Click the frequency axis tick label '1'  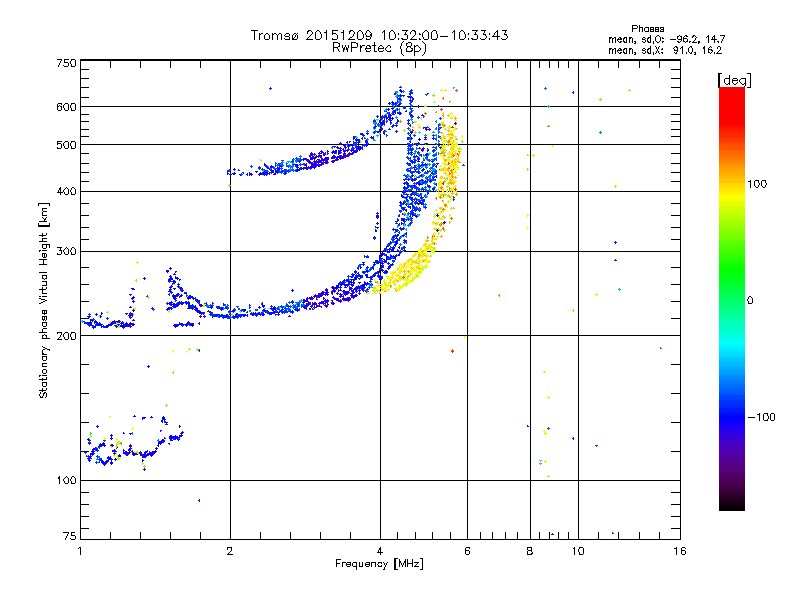click(x=80, y=551)
